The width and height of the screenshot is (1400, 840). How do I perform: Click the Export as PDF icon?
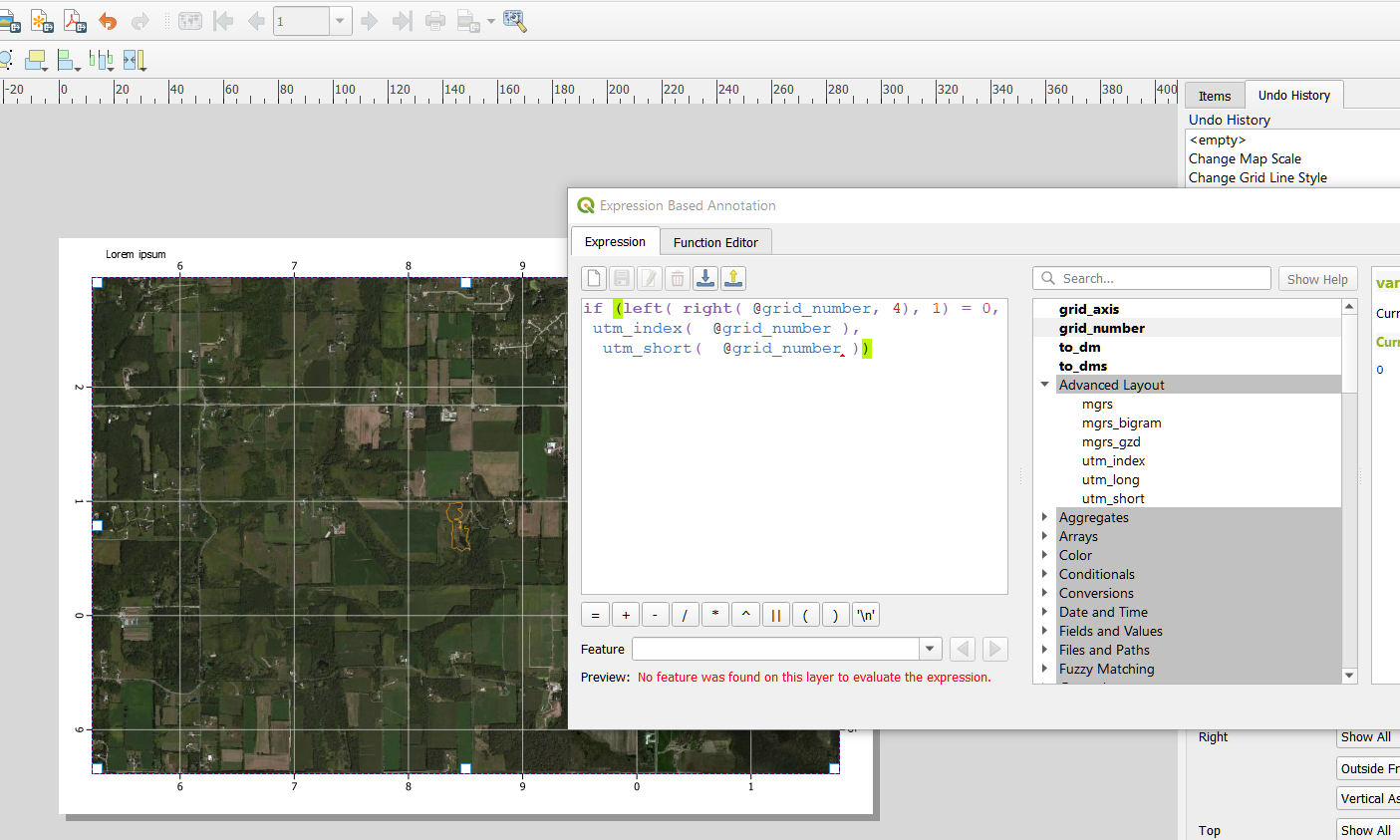(x=75, y=21)
